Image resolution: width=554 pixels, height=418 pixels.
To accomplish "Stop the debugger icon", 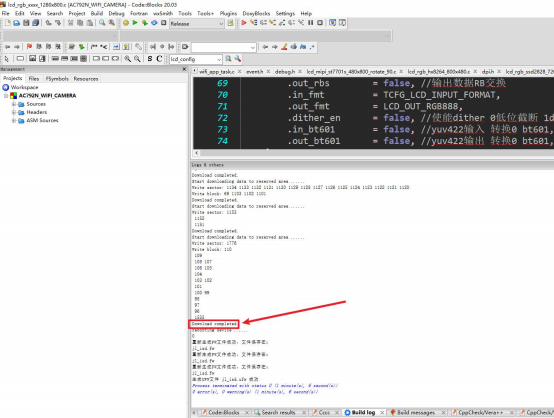I will (x=320, y=23).
